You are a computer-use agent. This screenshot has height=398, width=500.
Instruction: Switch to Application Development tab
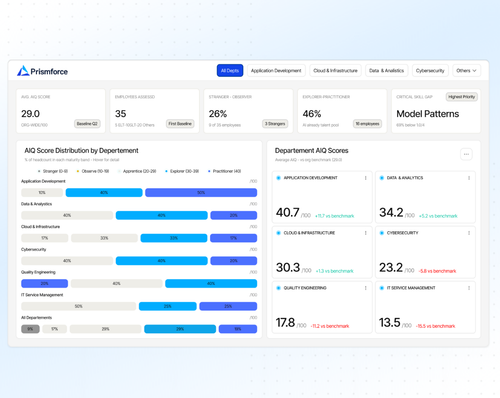pyautogui.click(x=276, y=71)
